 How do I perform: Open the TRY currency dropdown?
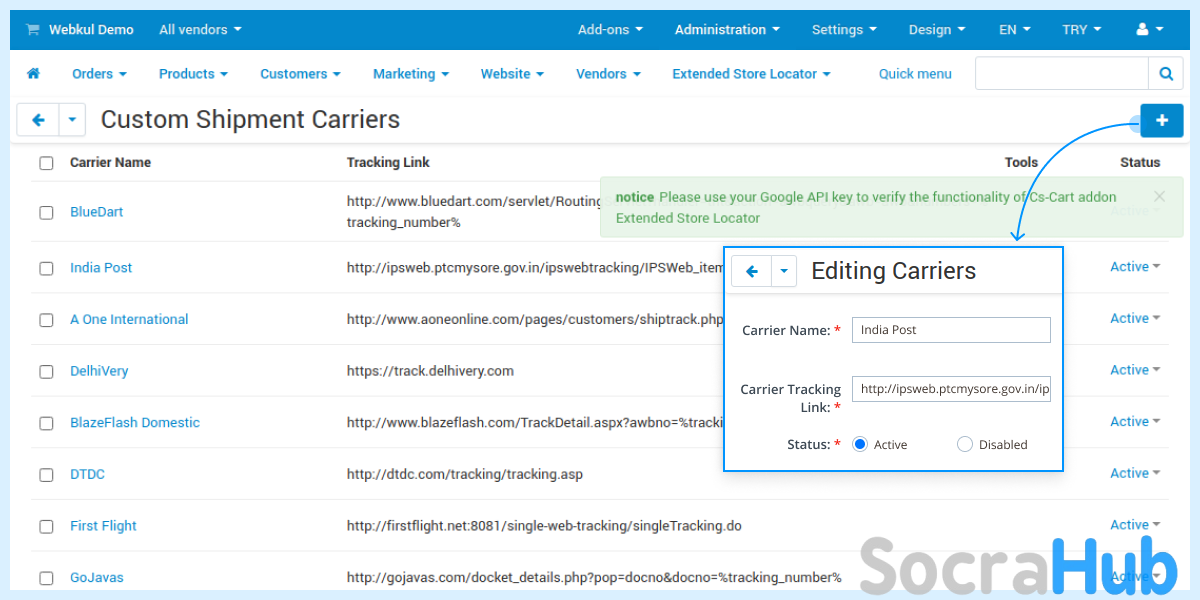(x=1082, y=30)
